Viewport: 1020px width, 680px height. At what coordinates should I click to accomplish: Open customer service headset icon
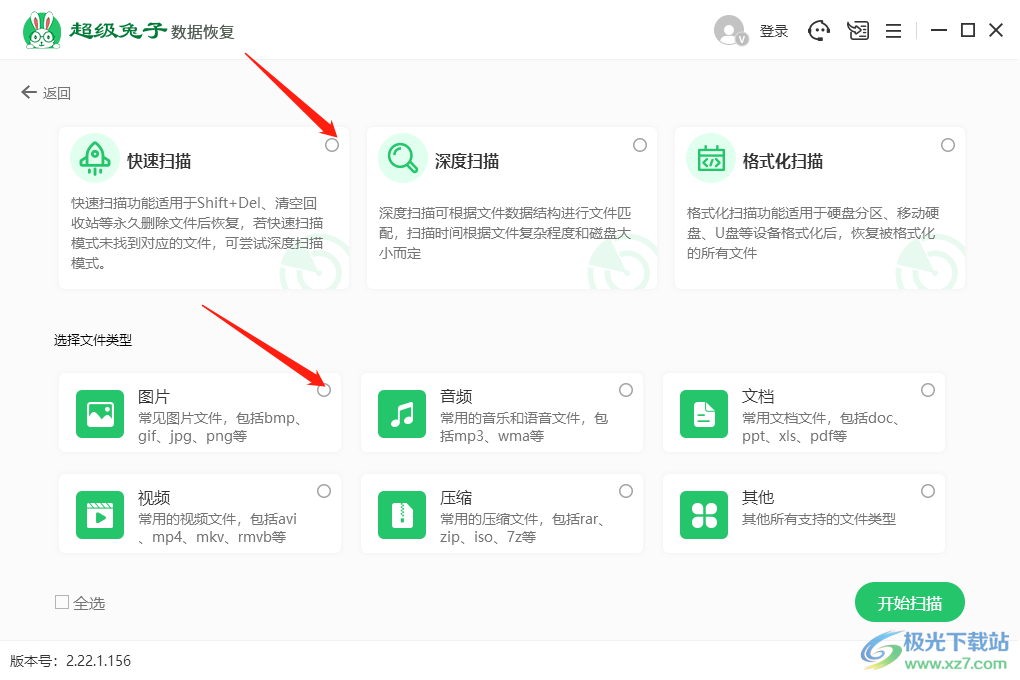point(818,31)
